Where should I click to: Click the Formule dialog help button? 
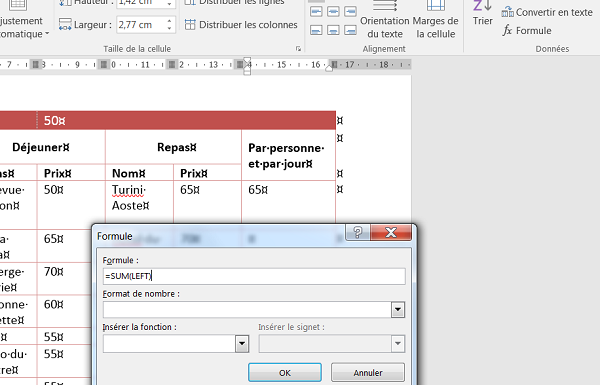pyautogui.click(x=358, y=232)
